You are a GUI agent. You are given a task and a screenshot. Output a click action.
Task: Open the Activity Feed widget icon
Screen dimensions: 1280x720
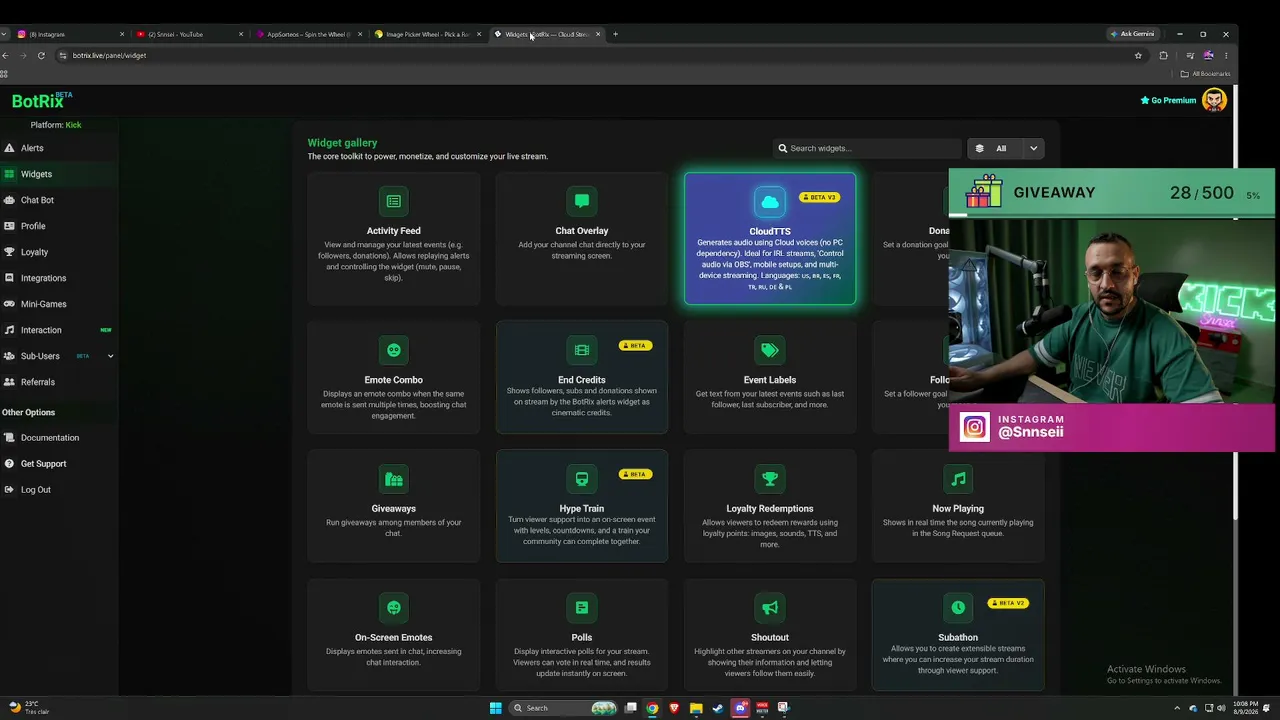tap(394, 201)
